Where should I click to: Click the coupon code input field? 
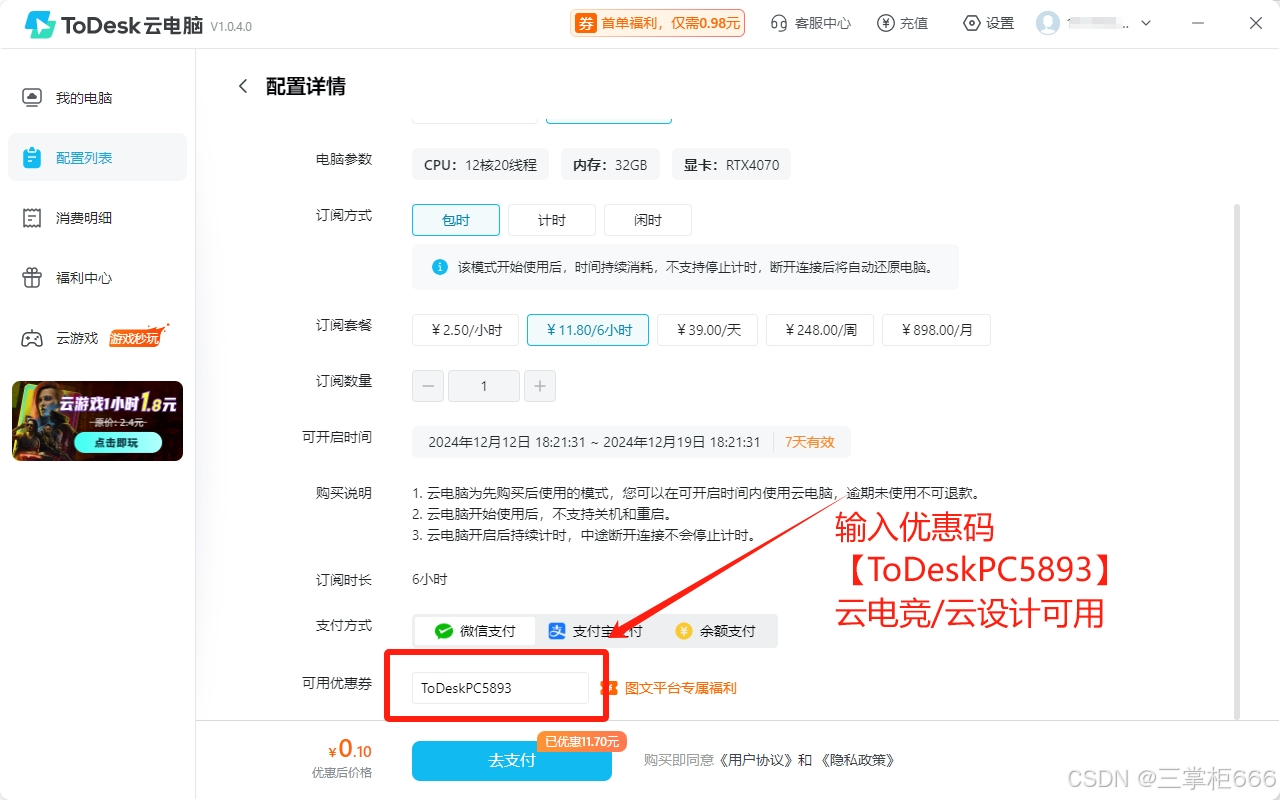point(500,688)
